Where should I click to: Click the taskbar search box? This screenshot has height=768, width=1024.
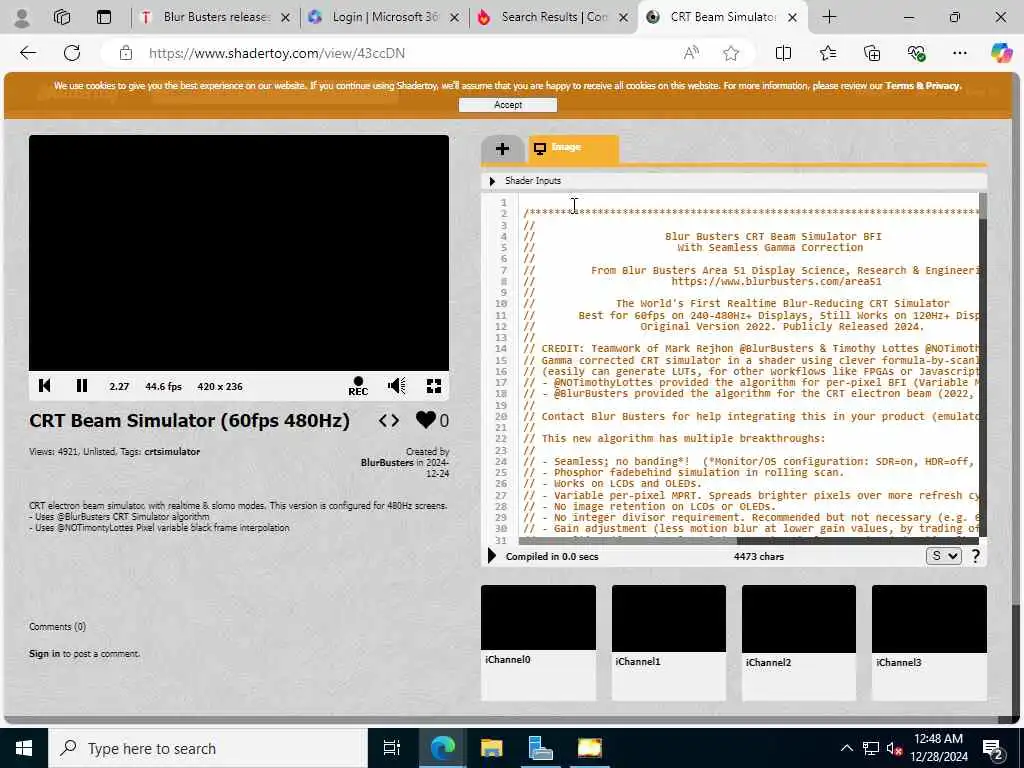(208, 748)
